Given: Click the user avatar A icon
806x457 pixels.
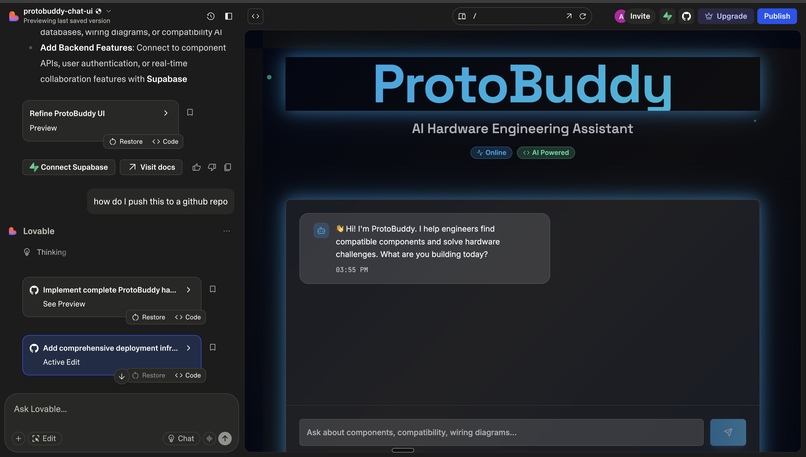Looking at the screenshot, I should (620, 16).
